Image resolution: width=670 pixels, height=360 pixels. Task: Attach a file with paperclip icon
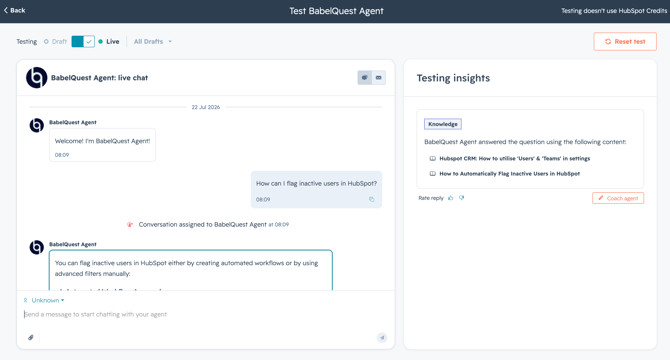click(31, 337)
